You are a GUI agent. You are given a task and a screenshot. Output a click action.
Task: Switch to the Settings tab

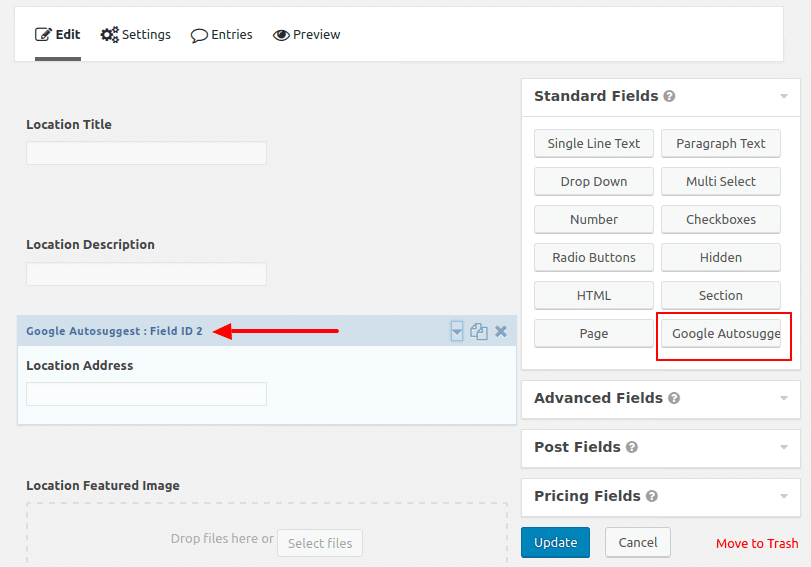[x=136, y=35]
